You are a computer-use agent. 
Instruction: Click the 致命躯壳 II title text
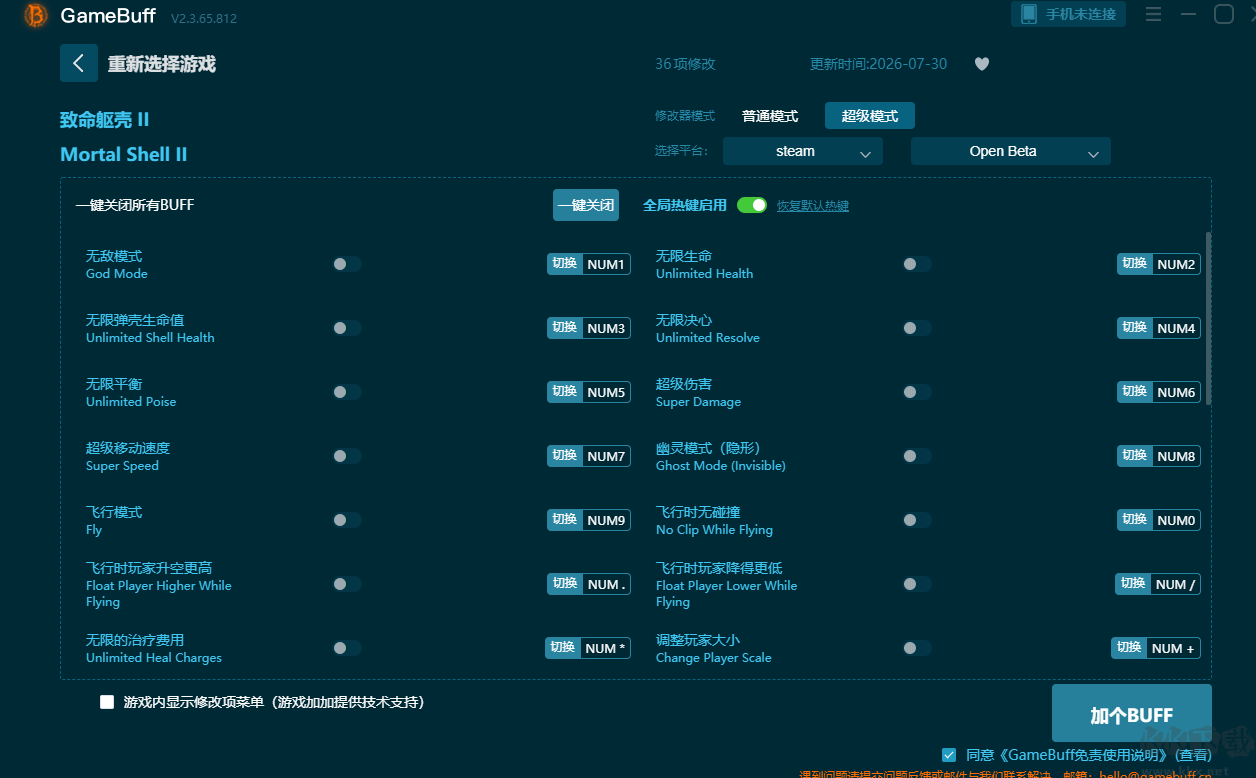tap(105, 120)
